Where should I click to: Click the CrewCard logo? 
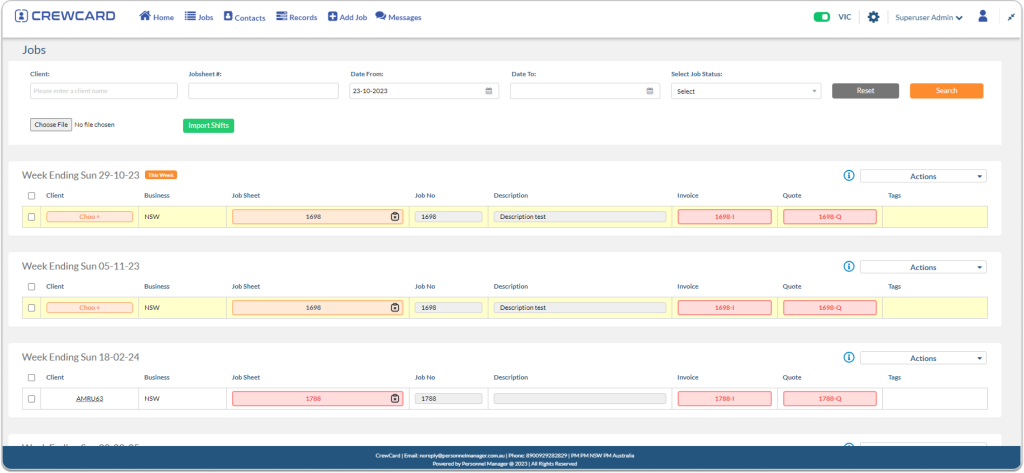[x=65, y=17]
